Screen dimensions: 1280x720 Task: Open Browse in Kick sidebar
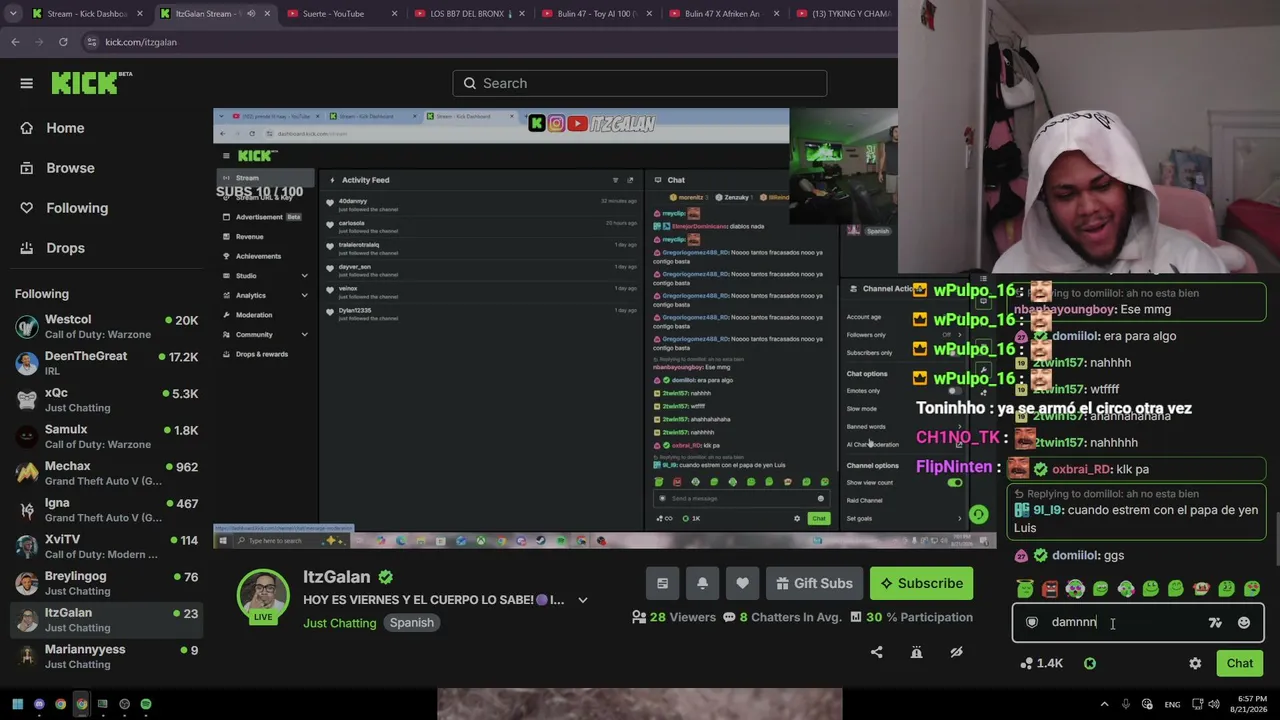point(70,168)
